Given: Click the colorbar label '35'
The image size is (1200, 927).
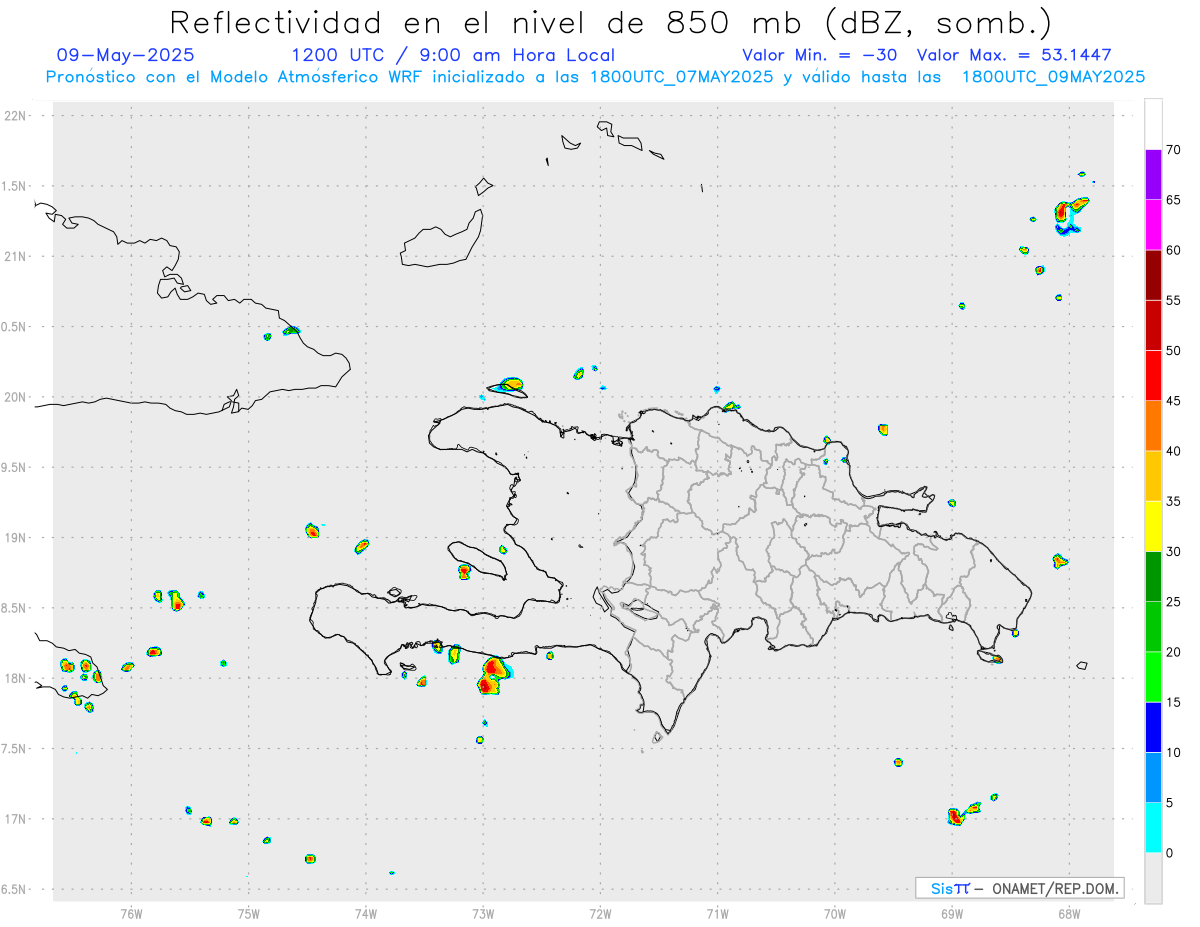Looking at the screenshot, I should click(1173, 501).
